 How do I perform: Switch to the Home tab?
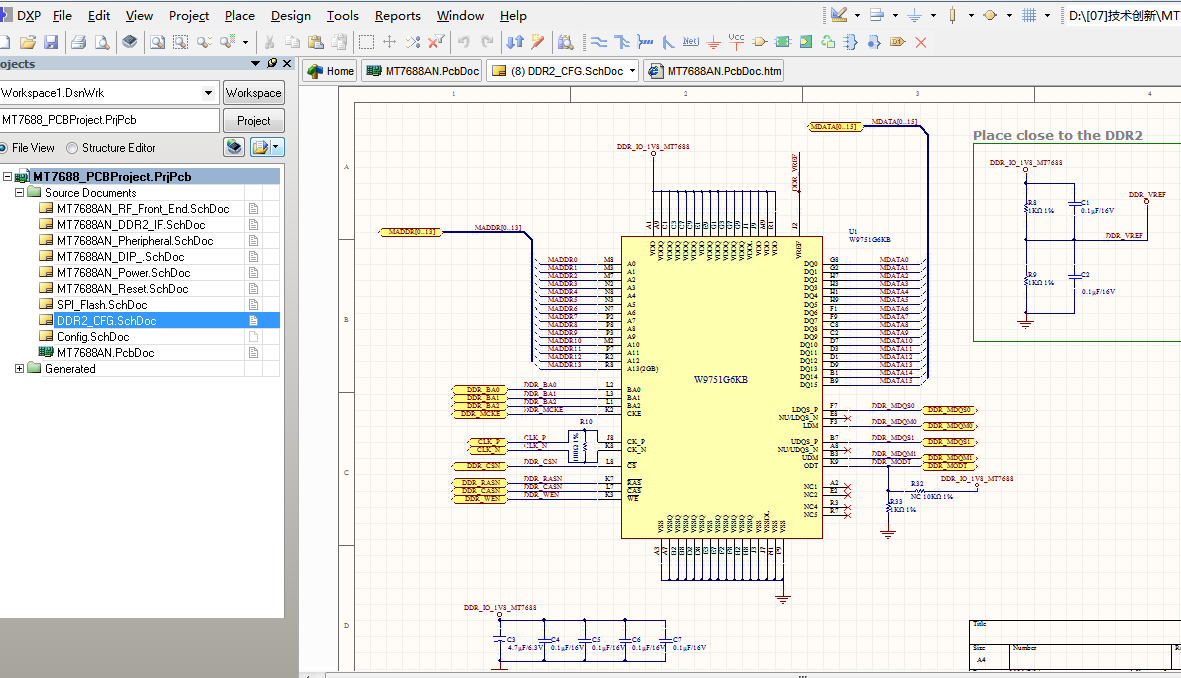(330, 71)
